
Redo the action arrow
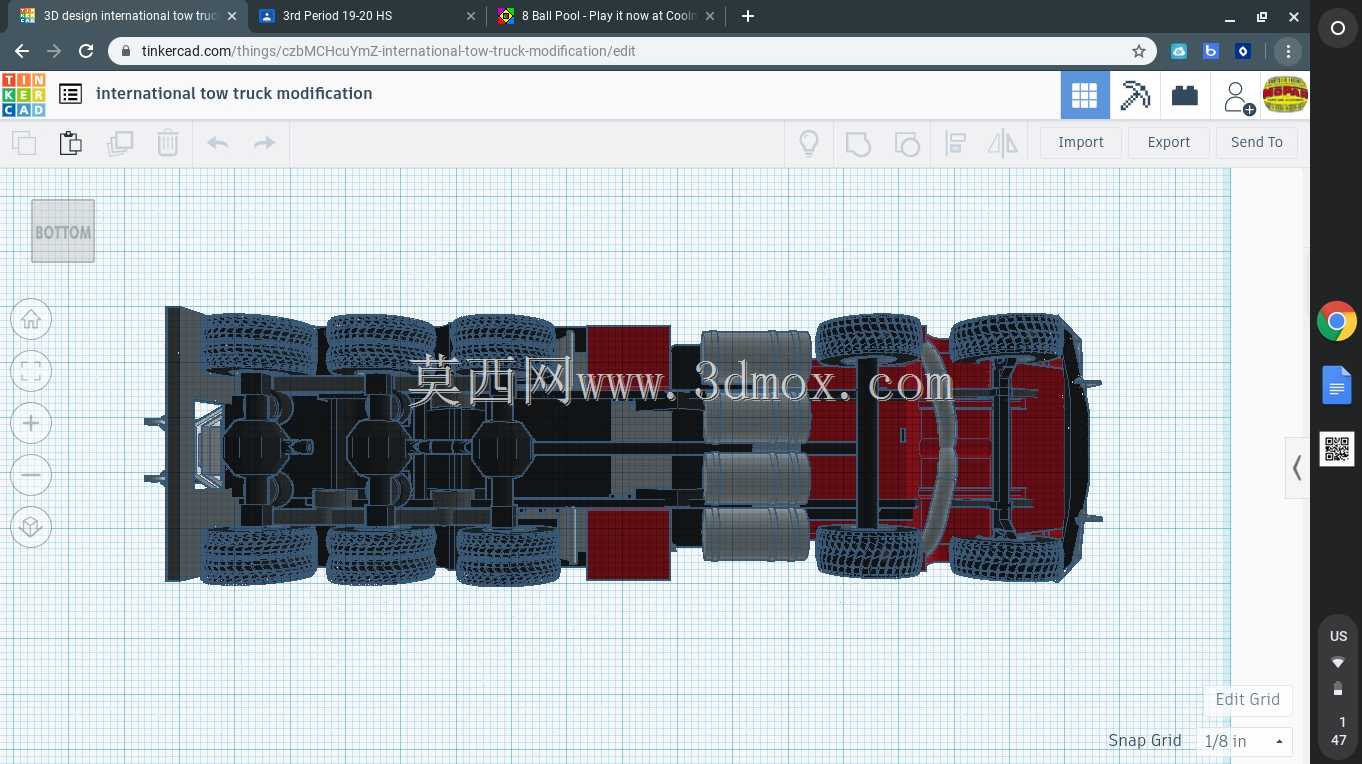[264, 143]
